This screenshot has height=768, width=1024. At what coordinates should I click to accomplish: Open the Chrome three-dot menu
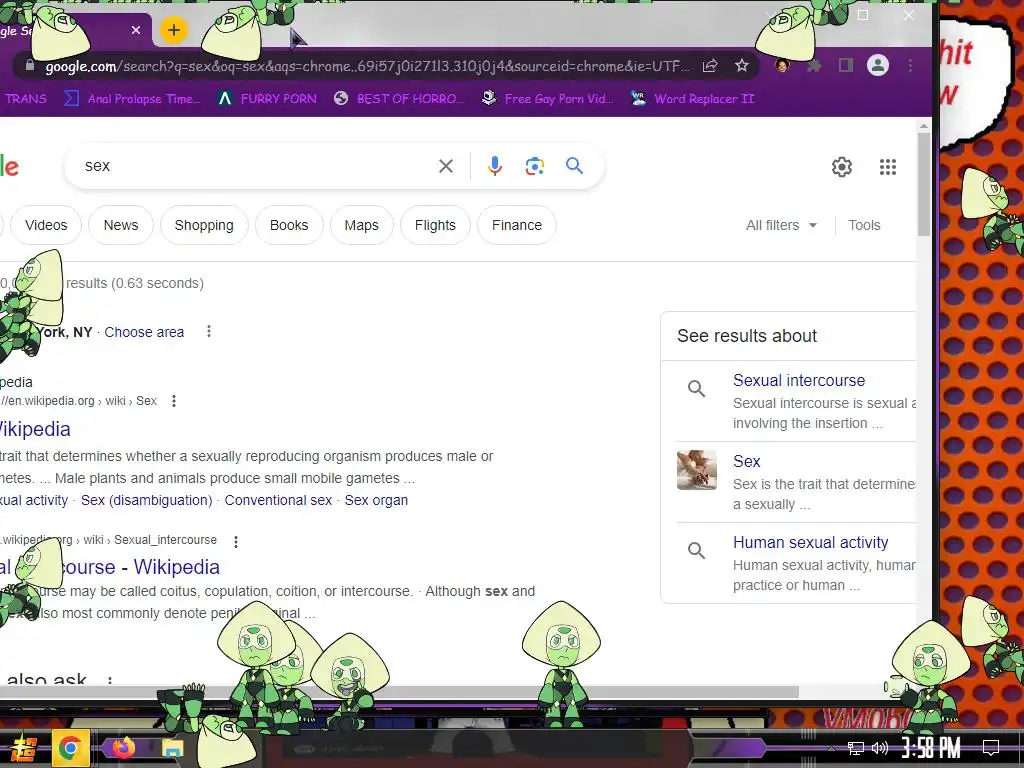coord(910,65)
